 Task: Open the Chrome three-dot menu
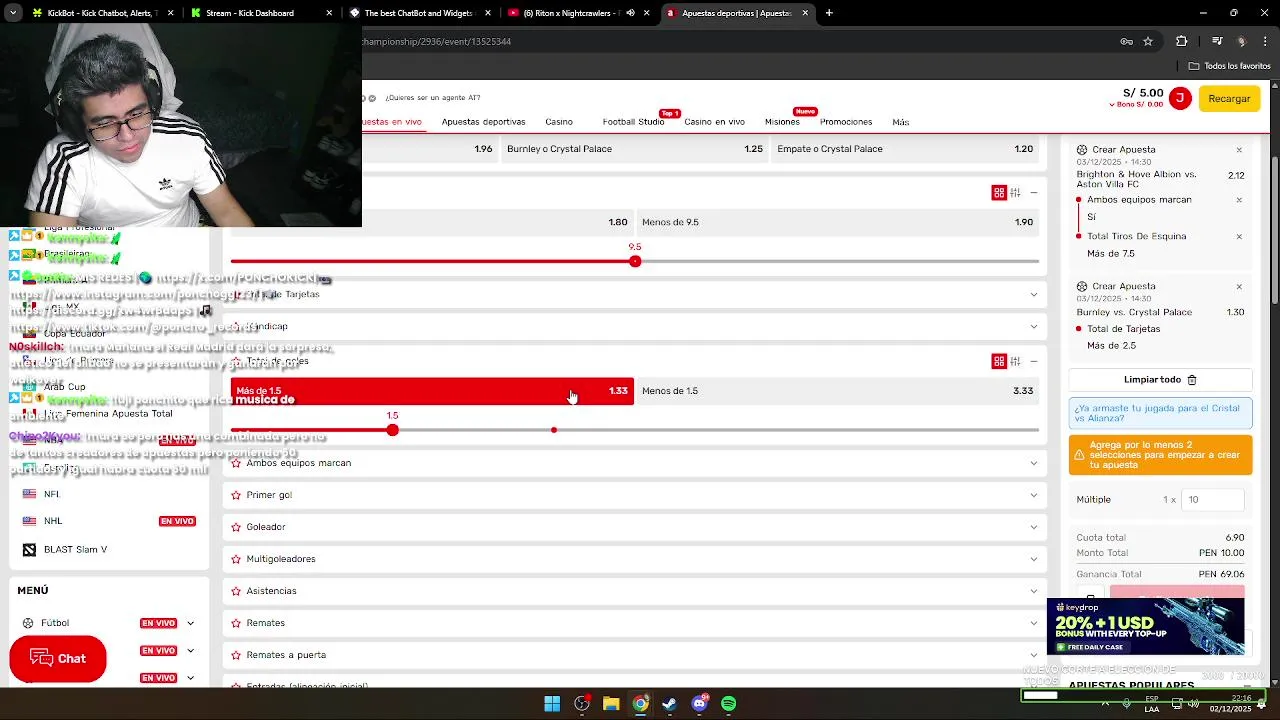[x=1264, y=41]
